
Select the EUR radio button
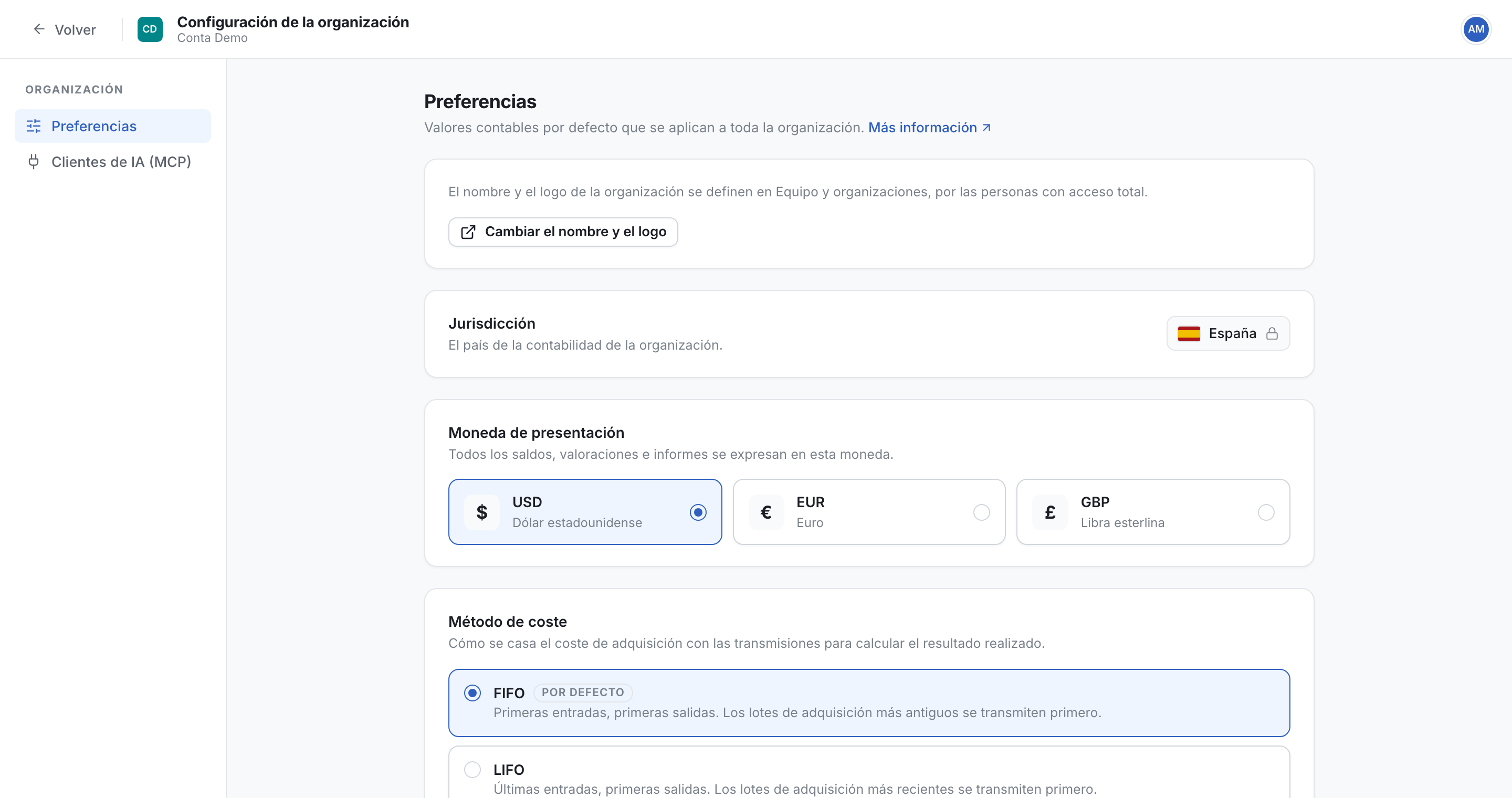981,512
